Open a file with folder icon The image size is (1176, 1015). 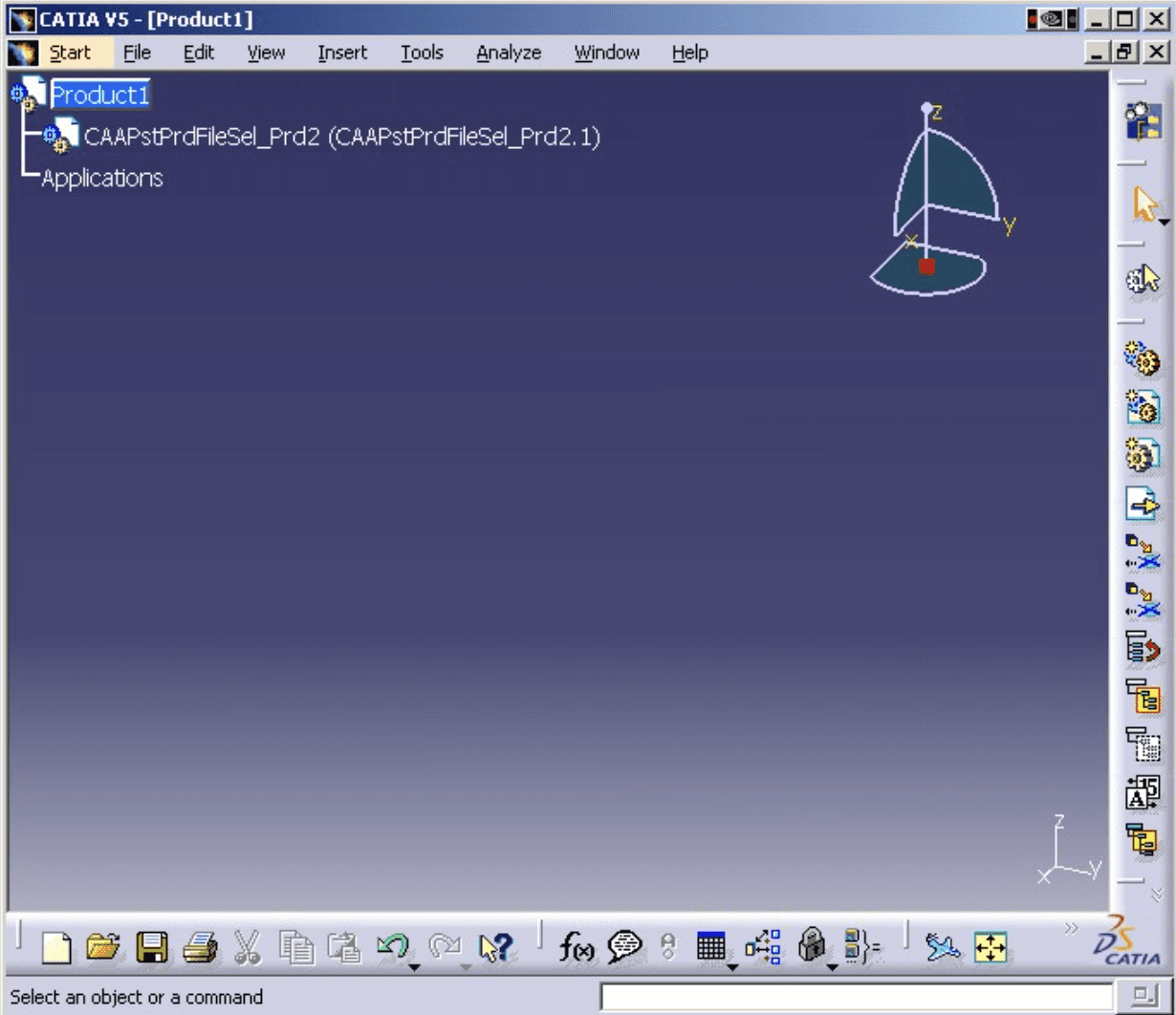(103, 947)
